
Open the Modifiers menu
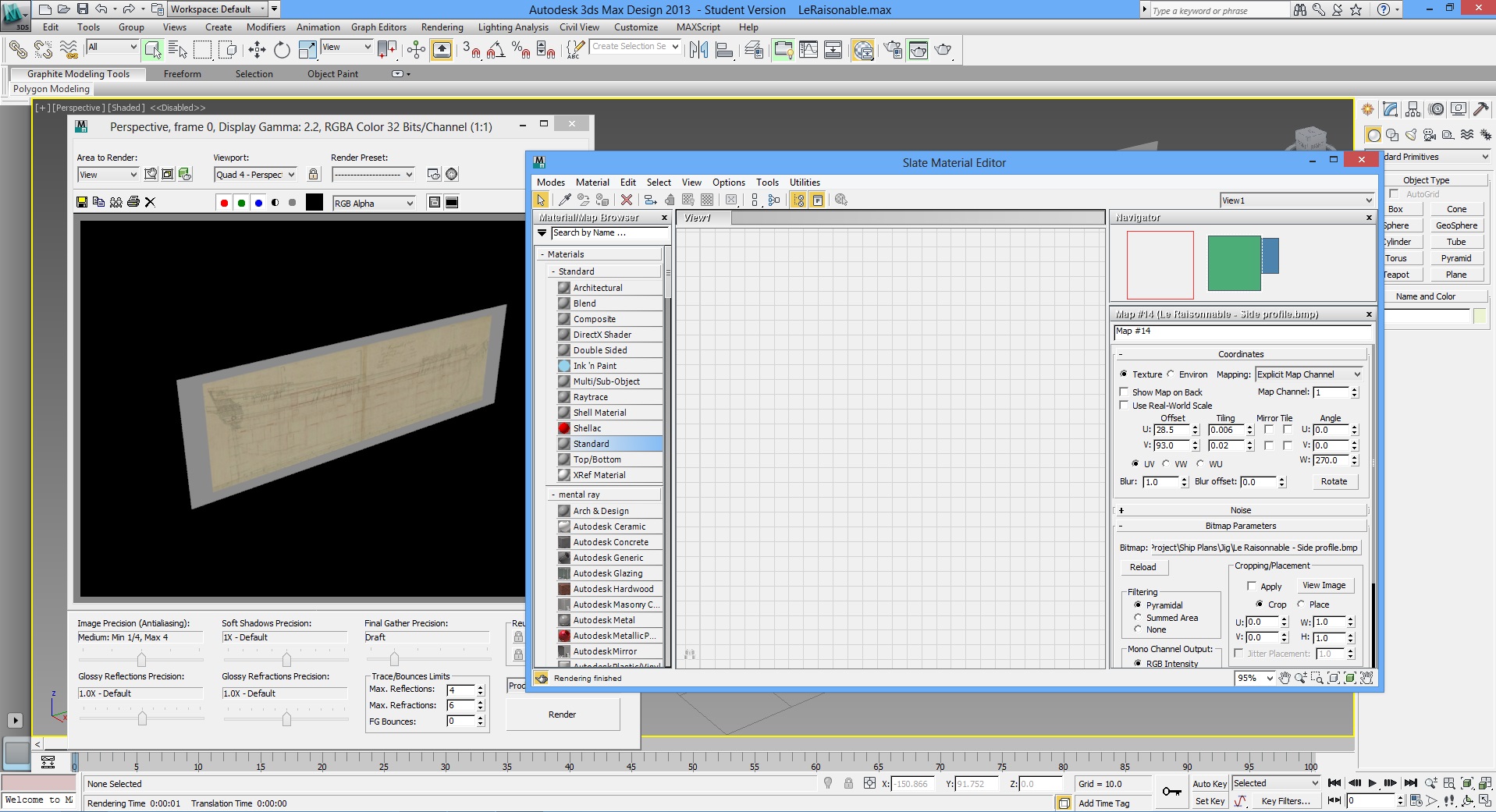tap(266, 27)
